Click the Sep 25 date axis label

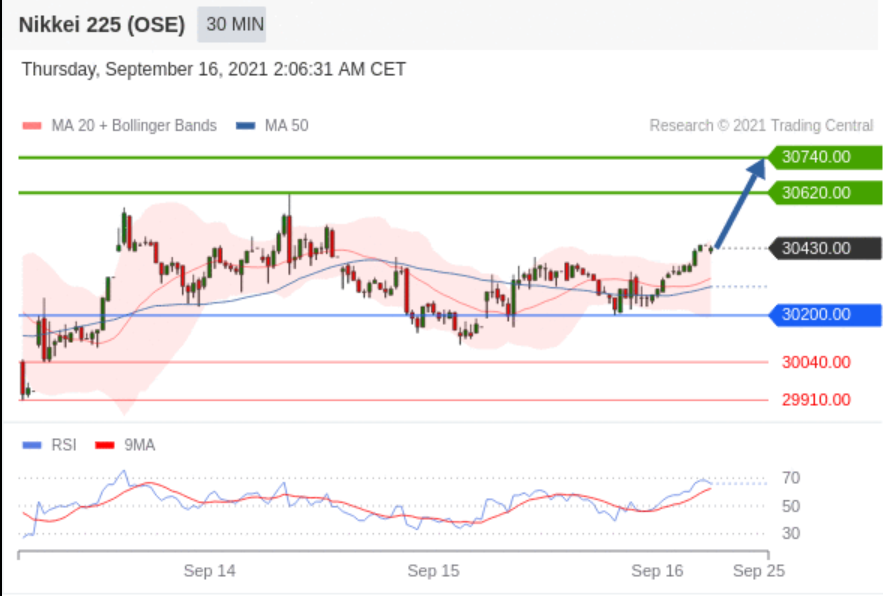(x=759, y=571)
